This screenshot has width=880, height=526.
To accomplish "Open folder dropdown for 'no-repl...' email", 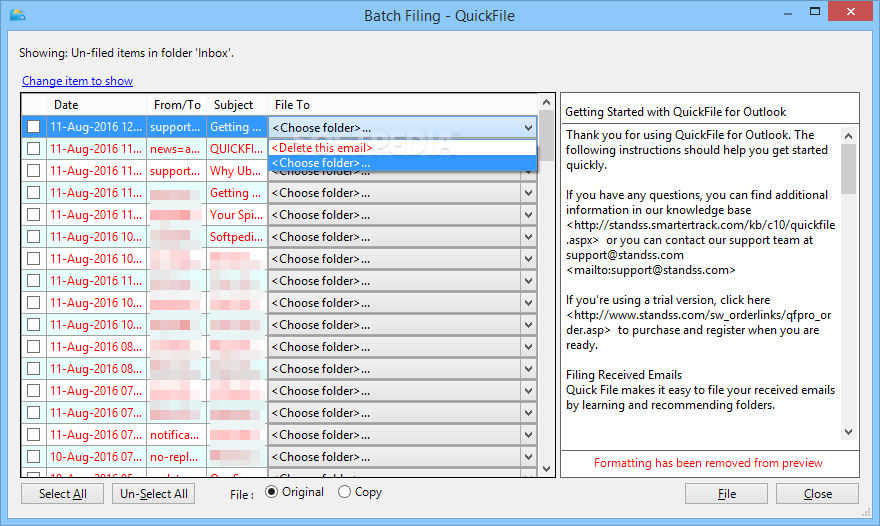I will click(x=528, y=456).
